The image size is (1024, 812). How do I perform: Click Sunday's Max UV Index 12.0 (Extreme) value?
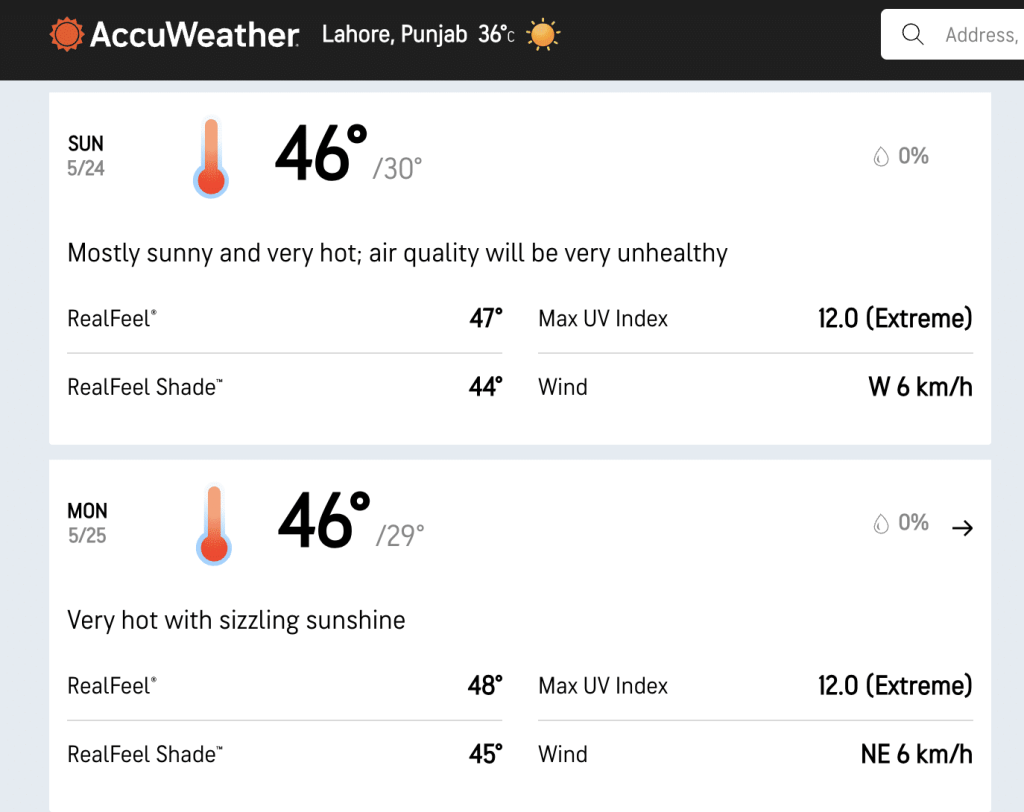pos(895,319)
